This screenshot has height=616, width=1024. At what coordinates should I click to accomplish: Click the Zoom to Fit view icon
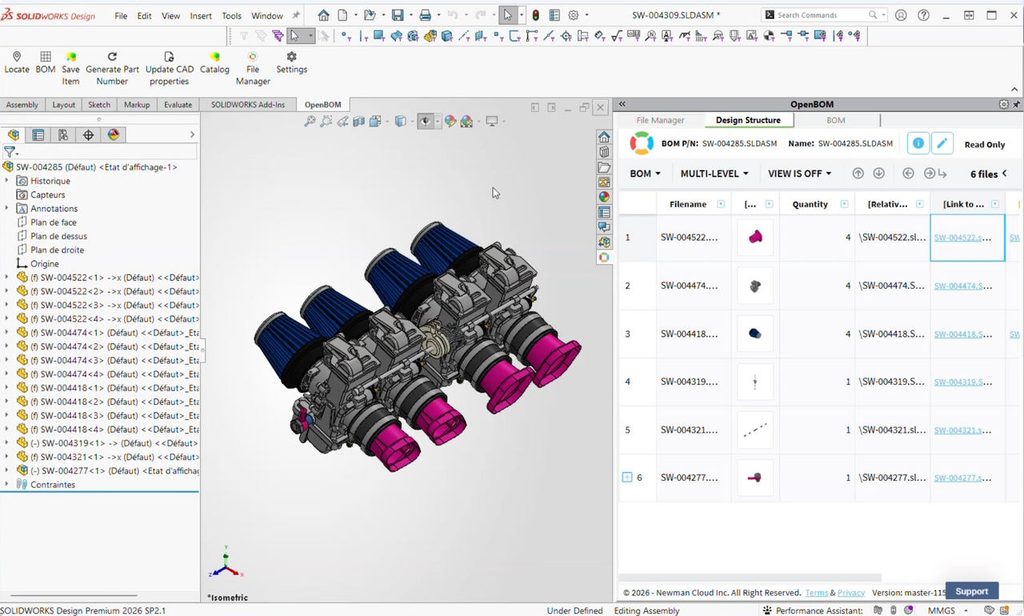tap(310, 121)
